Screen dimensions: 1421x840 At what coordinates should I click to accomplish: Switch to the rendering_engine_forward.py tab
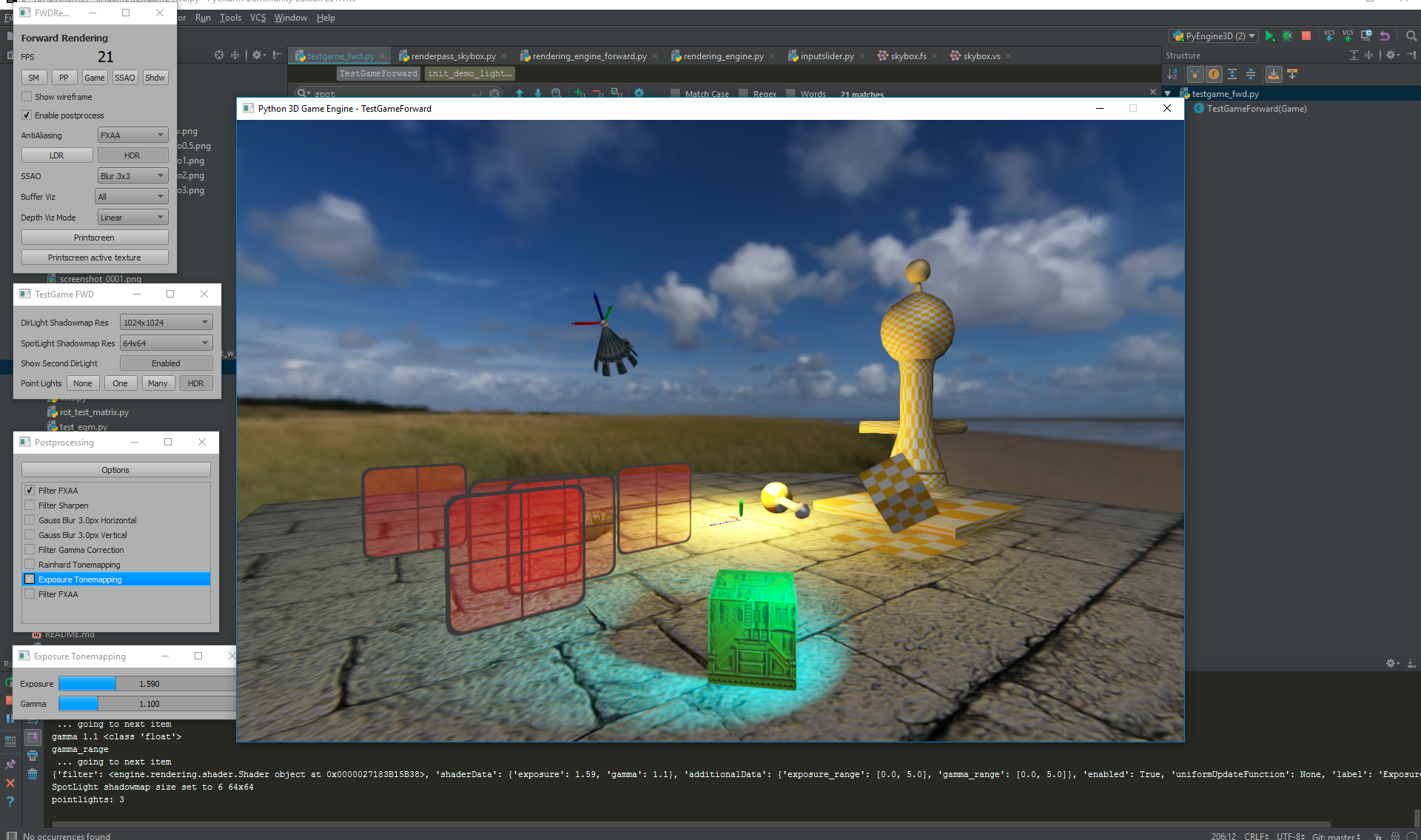click(589, 56)
